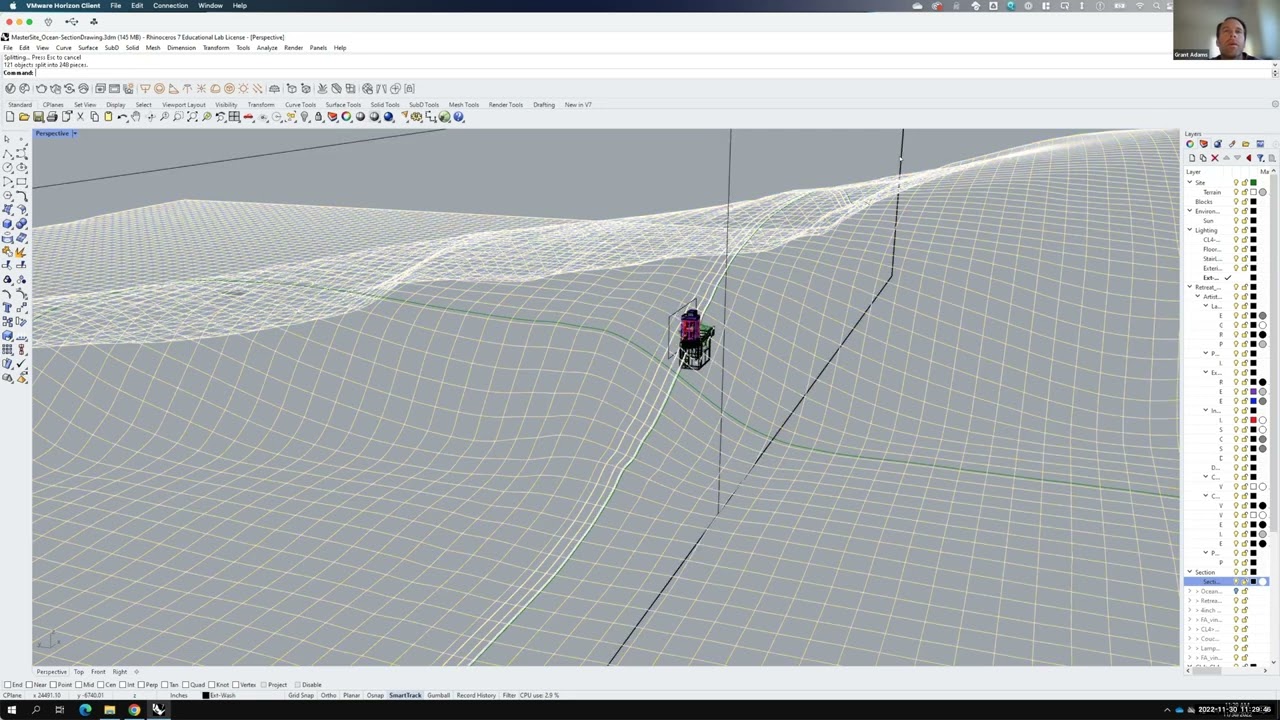
Task: Toggle Osnap in status bar
Action: [375, 695]
